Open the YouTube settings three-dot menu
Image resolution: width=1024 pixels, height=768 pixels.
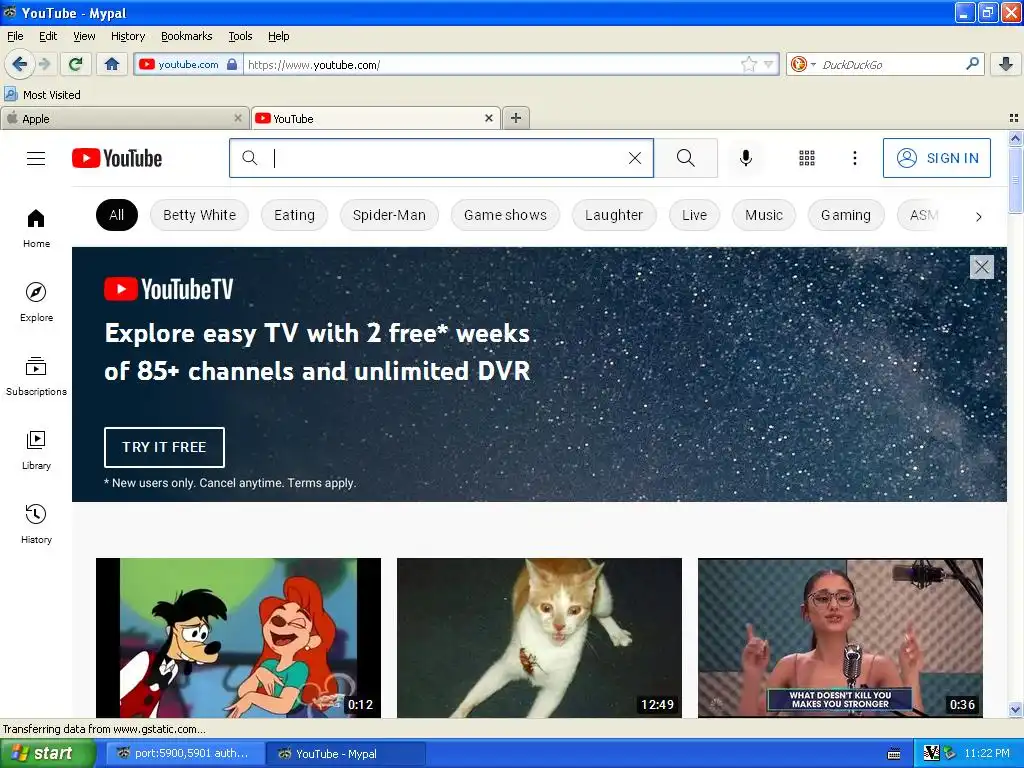855,158
